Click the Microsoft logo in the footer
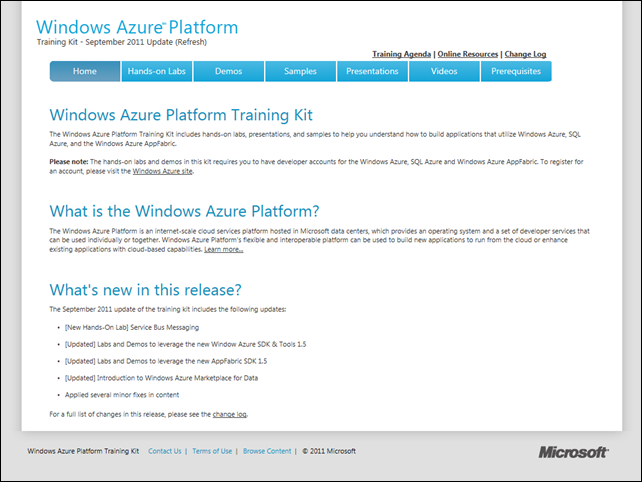This screenshot has height=482, width=642. [573, 452]
